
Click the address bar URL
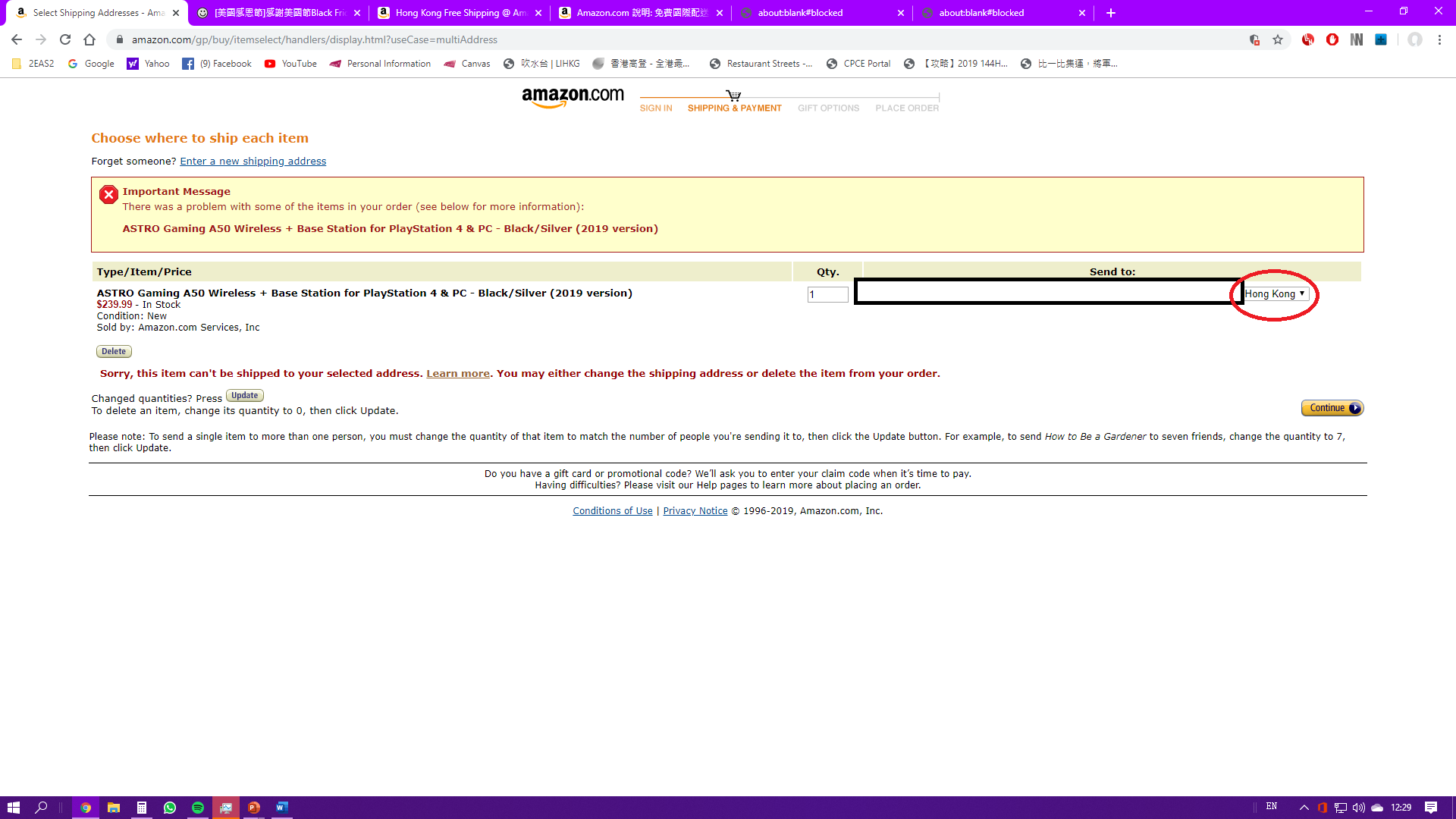point(314,39)
